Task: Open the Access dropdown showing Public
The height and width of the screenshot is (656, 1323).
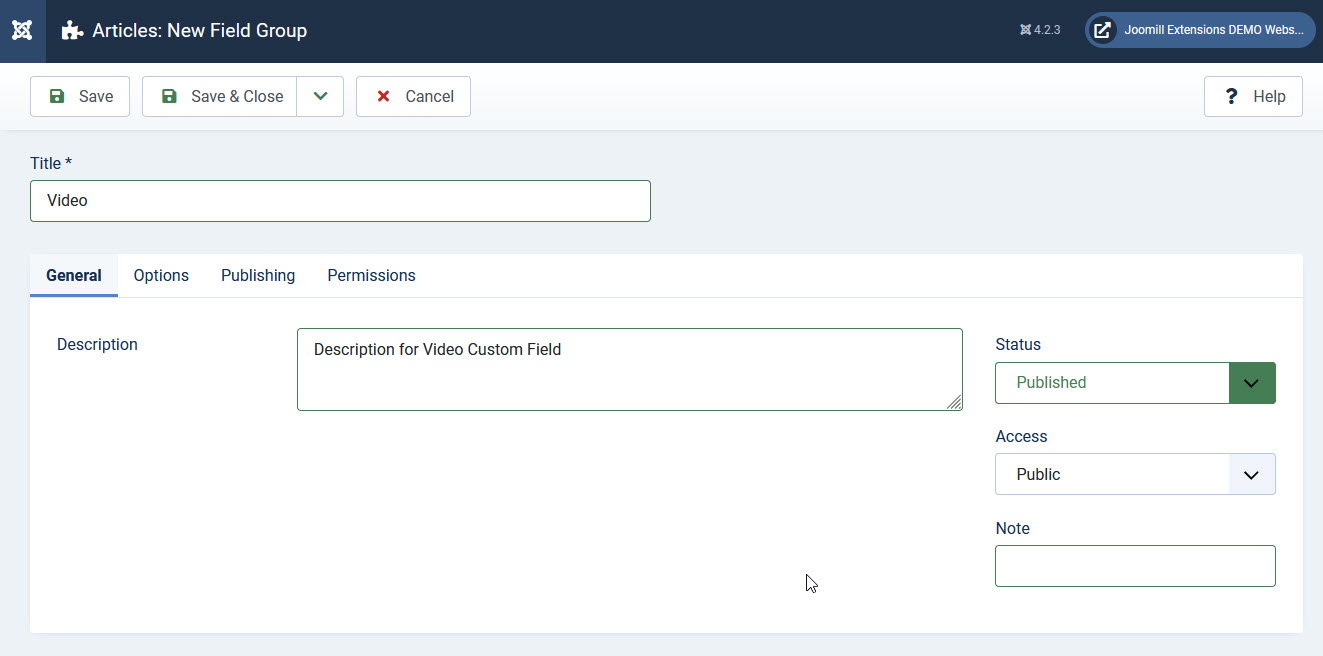Action: (x=1135, y=475)
